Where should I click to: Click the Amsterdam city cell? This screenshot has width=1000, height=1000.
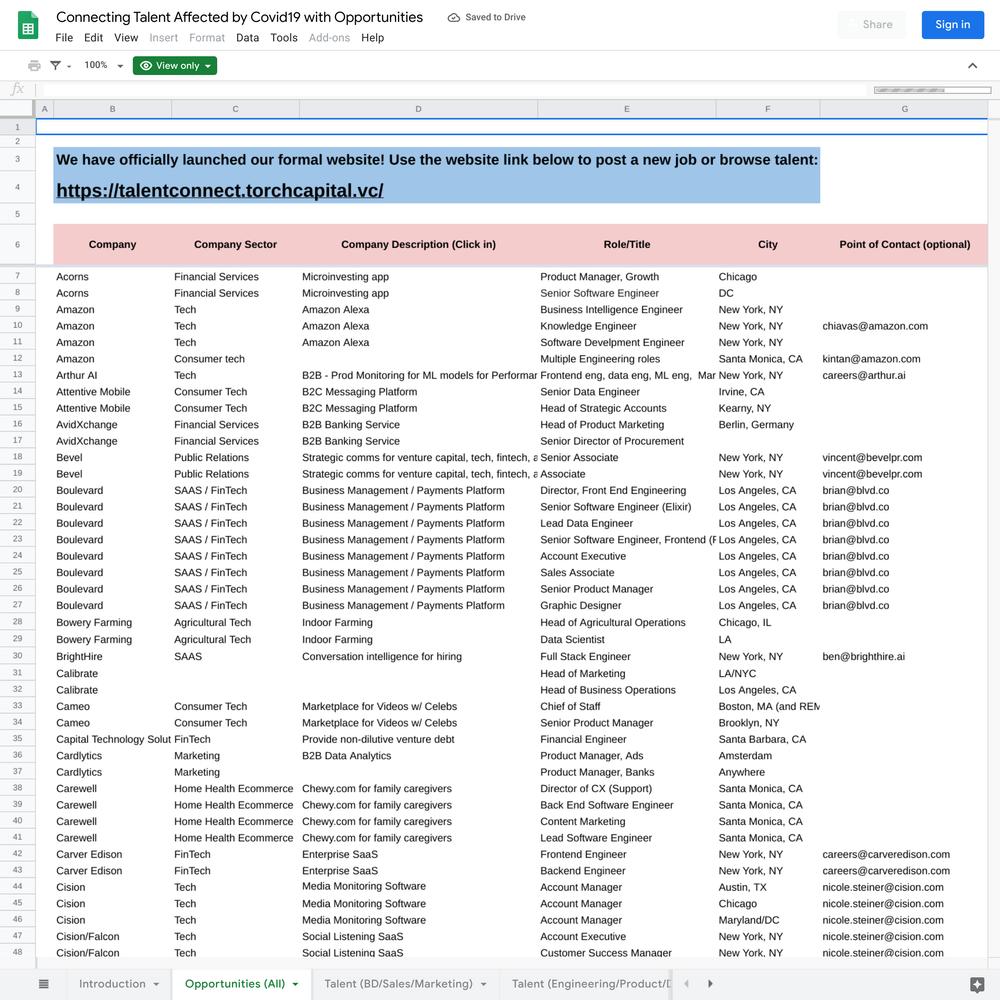[x=768, y=756]
